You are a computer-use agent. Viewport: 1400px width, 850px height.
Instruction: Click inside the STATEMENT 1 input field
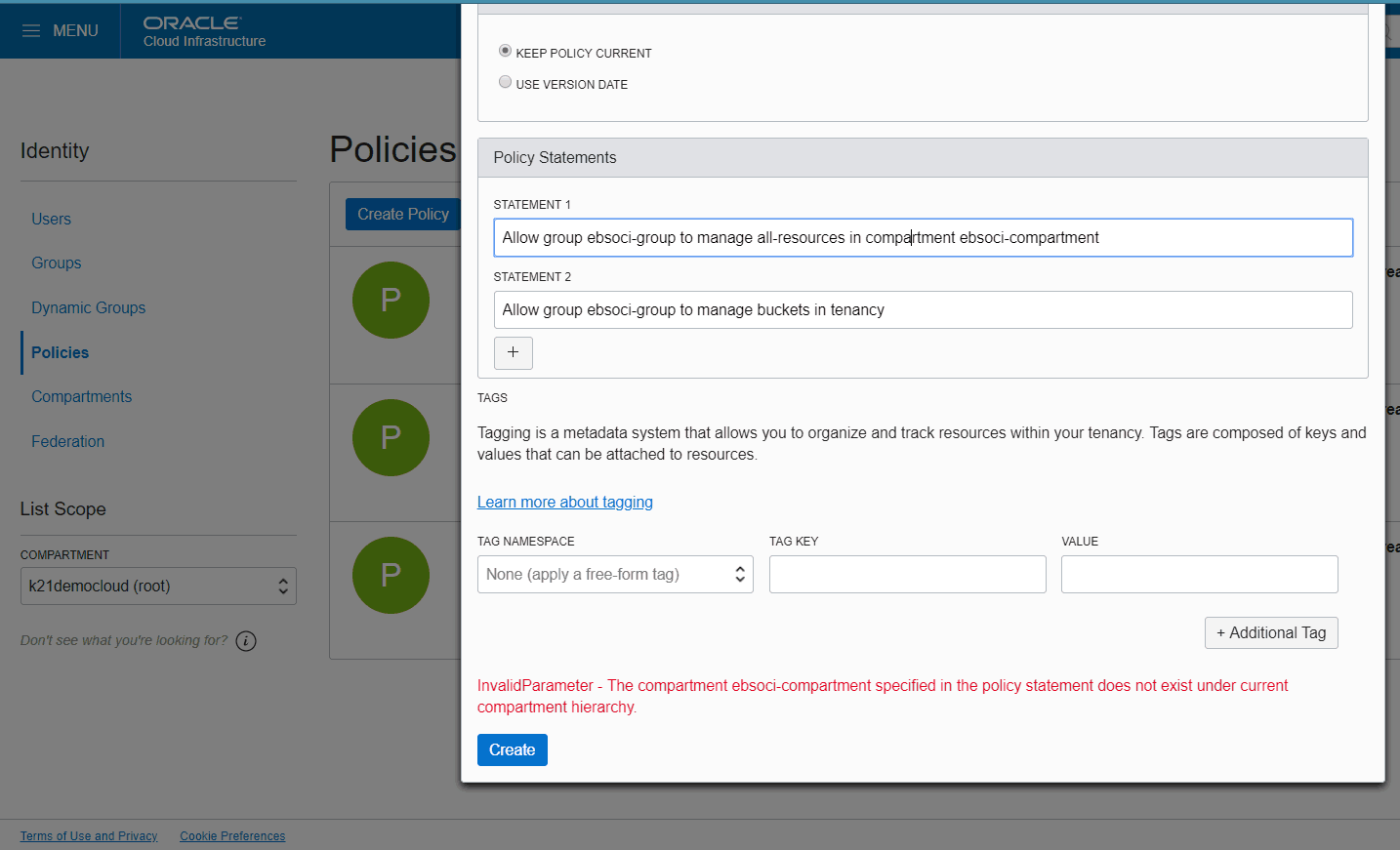(923, 237)
